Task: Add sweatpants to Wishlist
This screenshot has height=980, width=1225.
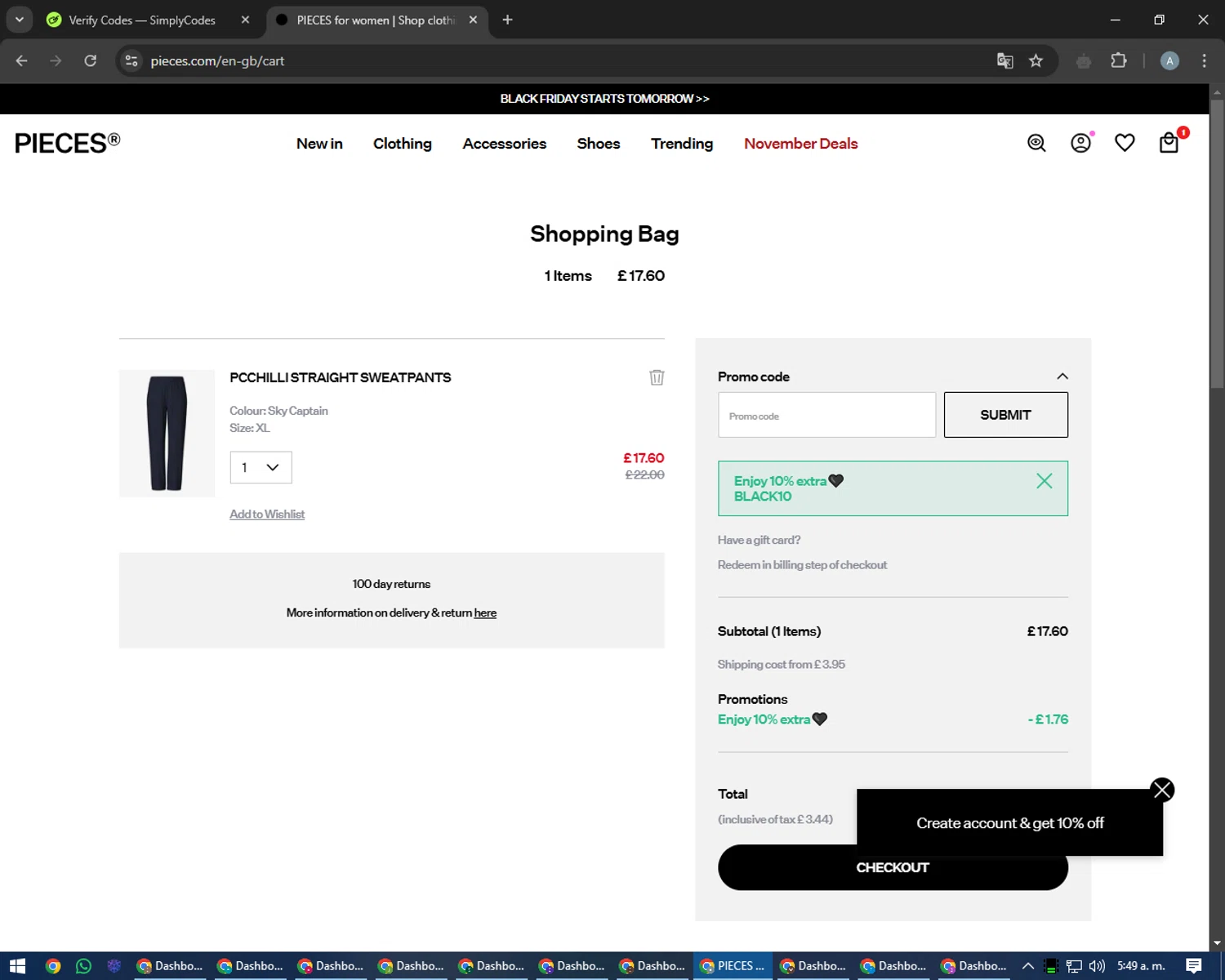Action: [x=267, y=514]
